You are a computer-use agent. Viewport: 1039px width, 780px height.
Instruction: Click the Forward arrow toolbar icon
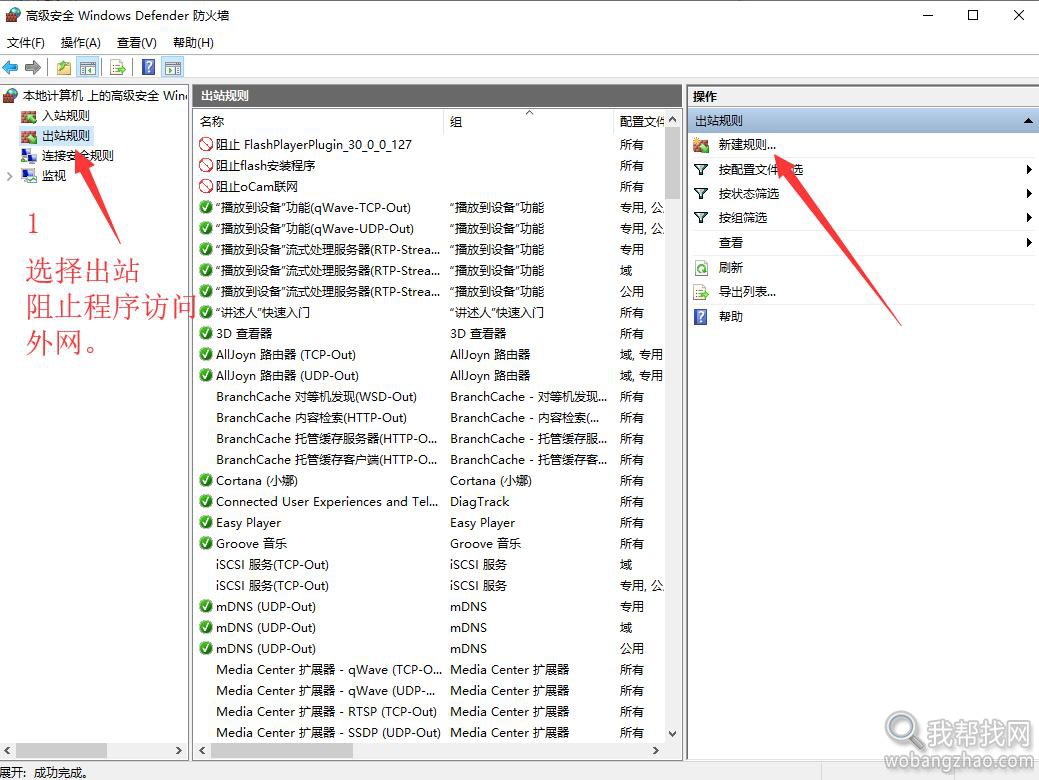(33, 67)
